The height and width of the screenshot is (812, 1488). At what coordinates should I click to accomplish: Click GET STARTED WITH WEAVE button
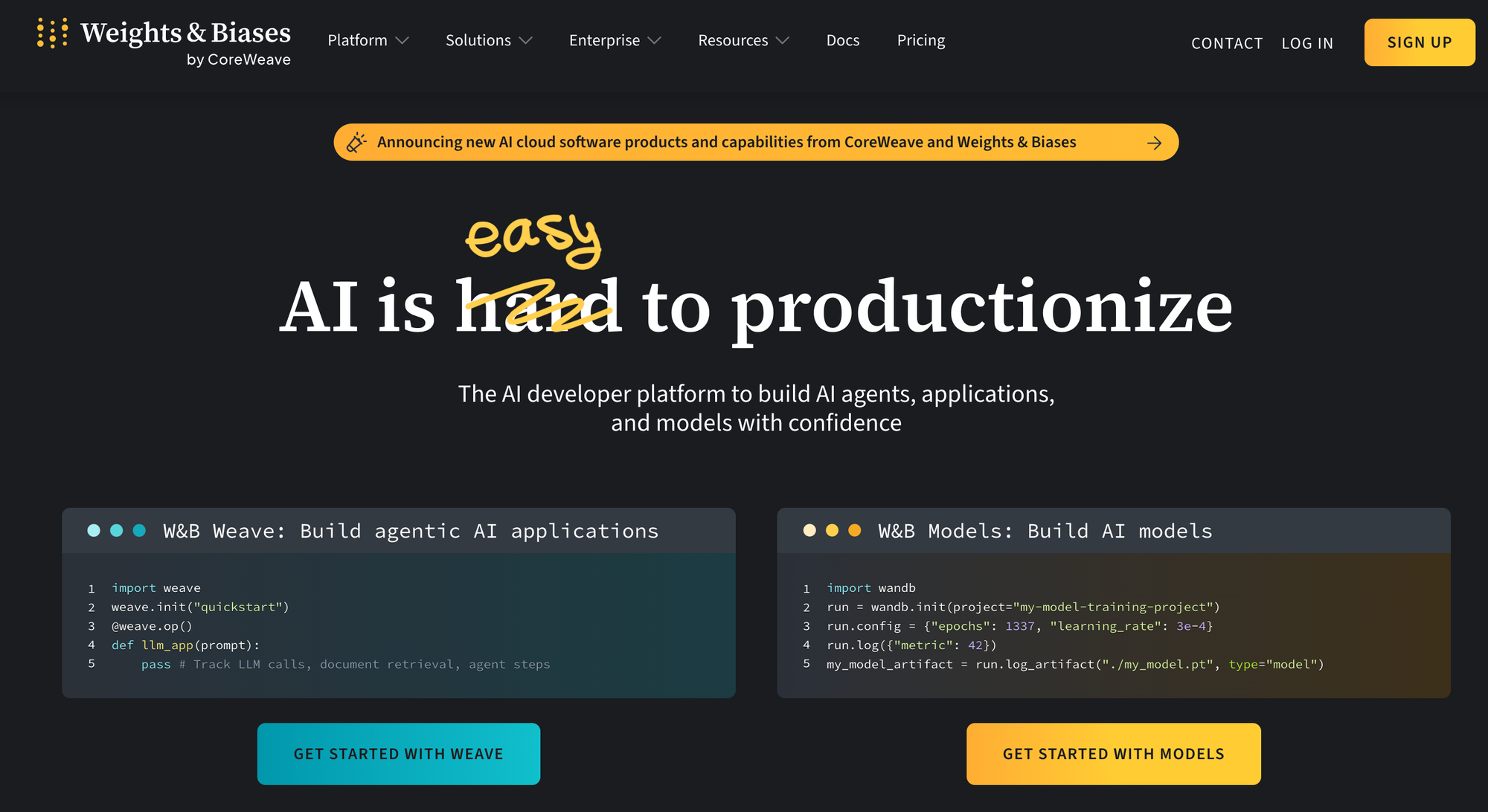click(x=399, y=754)
